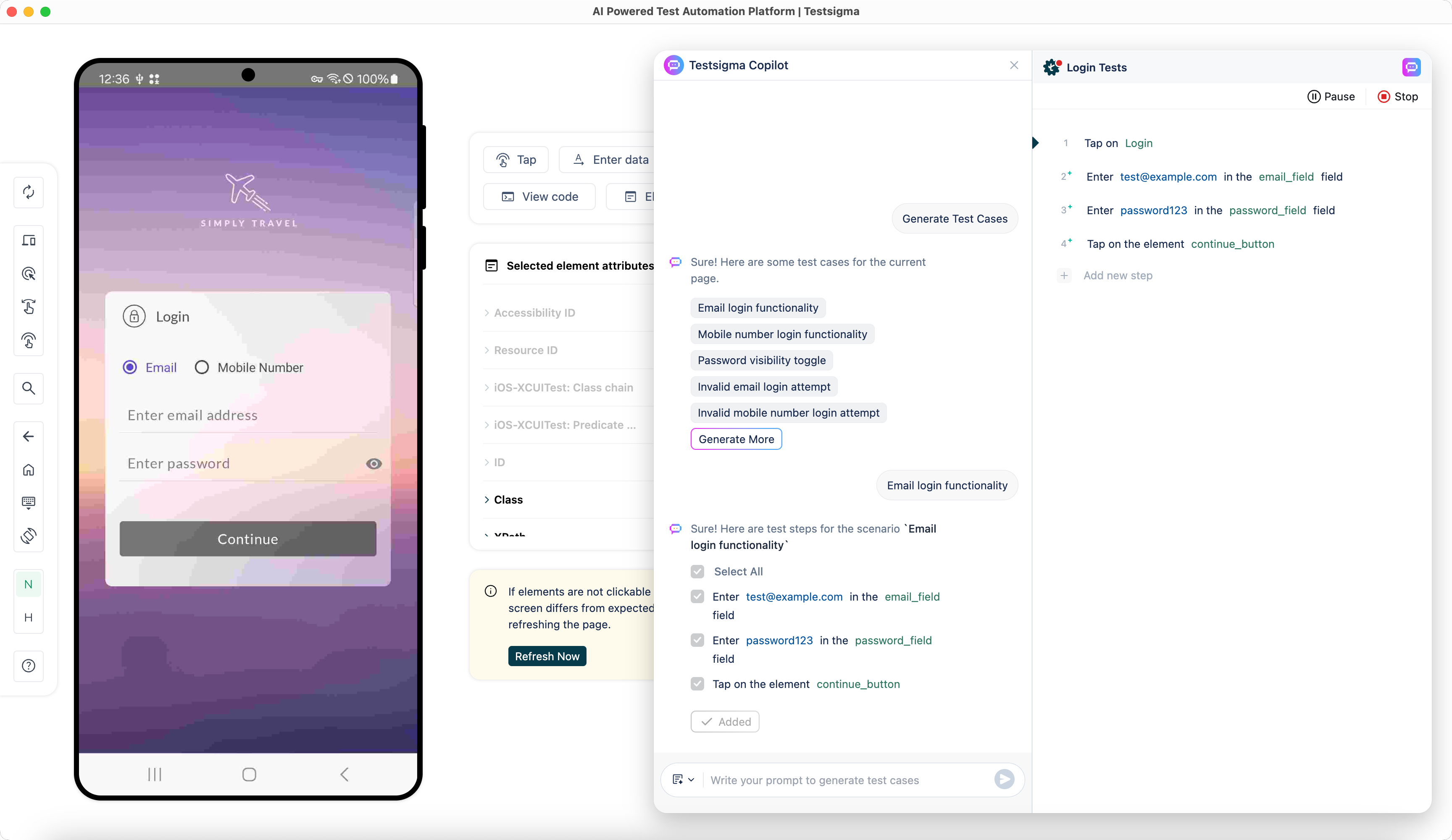Uncheck the Select All checkbox
This screenshot has width=1452, height=840.
[x=697, y=572]
